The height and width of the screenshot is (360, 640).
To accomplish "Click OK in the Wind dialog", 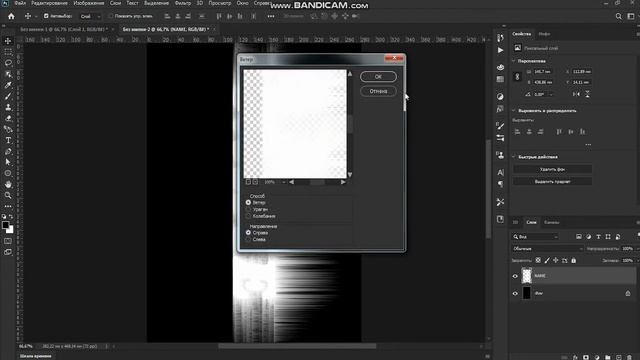I will point(378,77).
